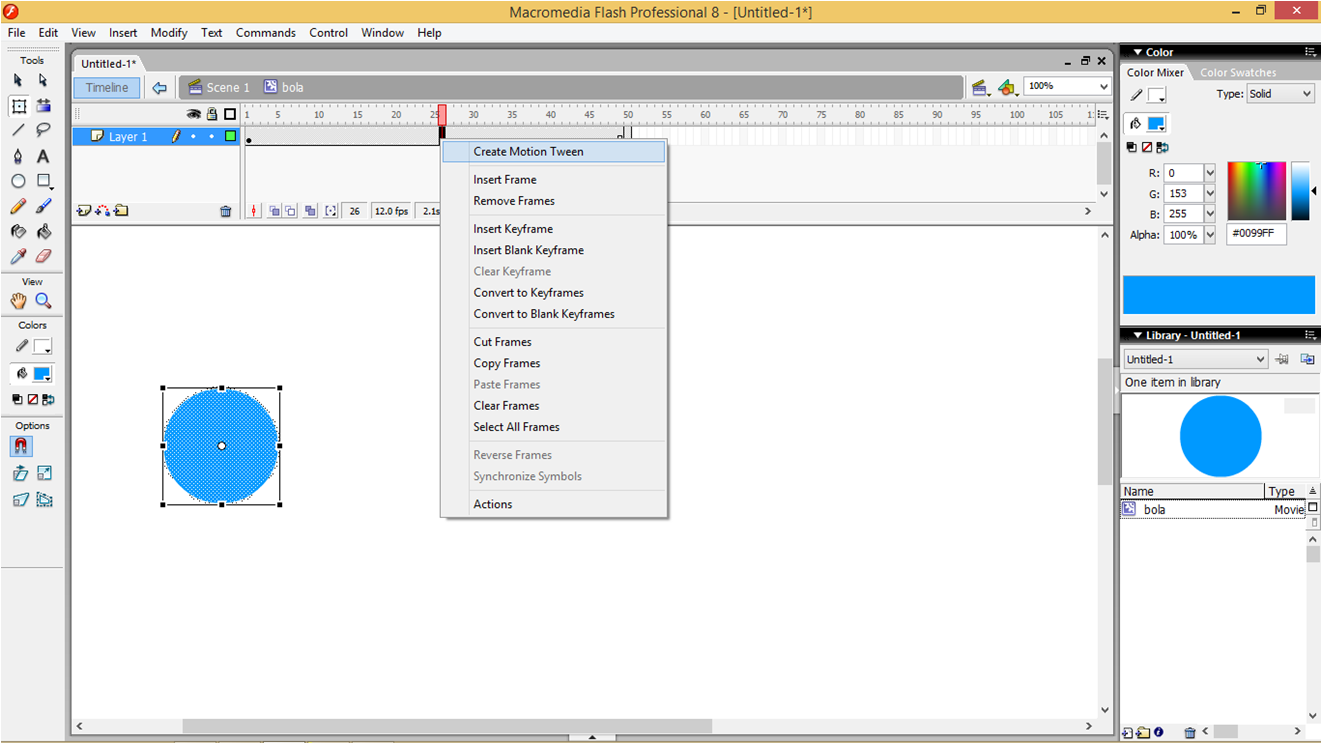
Task: Select the Selection arrow tool
Action: pos(18,80)
